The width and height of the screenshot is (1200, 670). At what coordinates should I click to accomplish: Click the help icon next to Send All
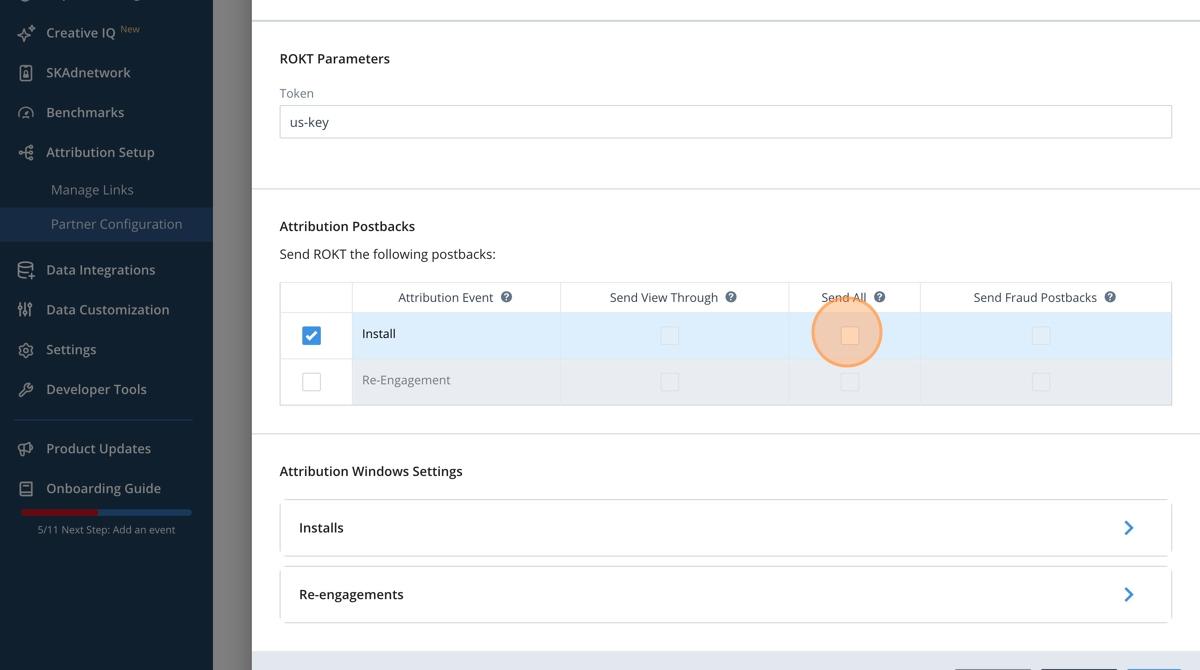pyautogui.click(x=878, y=296)
